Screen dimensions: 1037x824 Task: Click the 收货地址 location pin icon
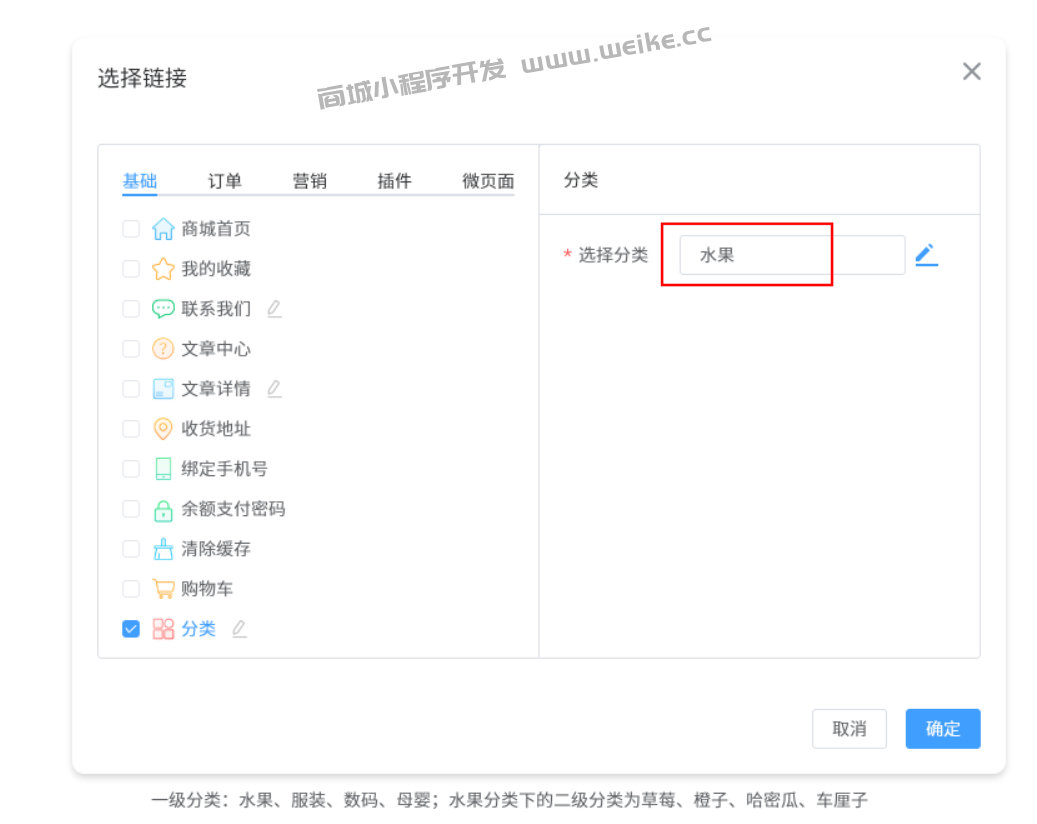tap(163, 429)
